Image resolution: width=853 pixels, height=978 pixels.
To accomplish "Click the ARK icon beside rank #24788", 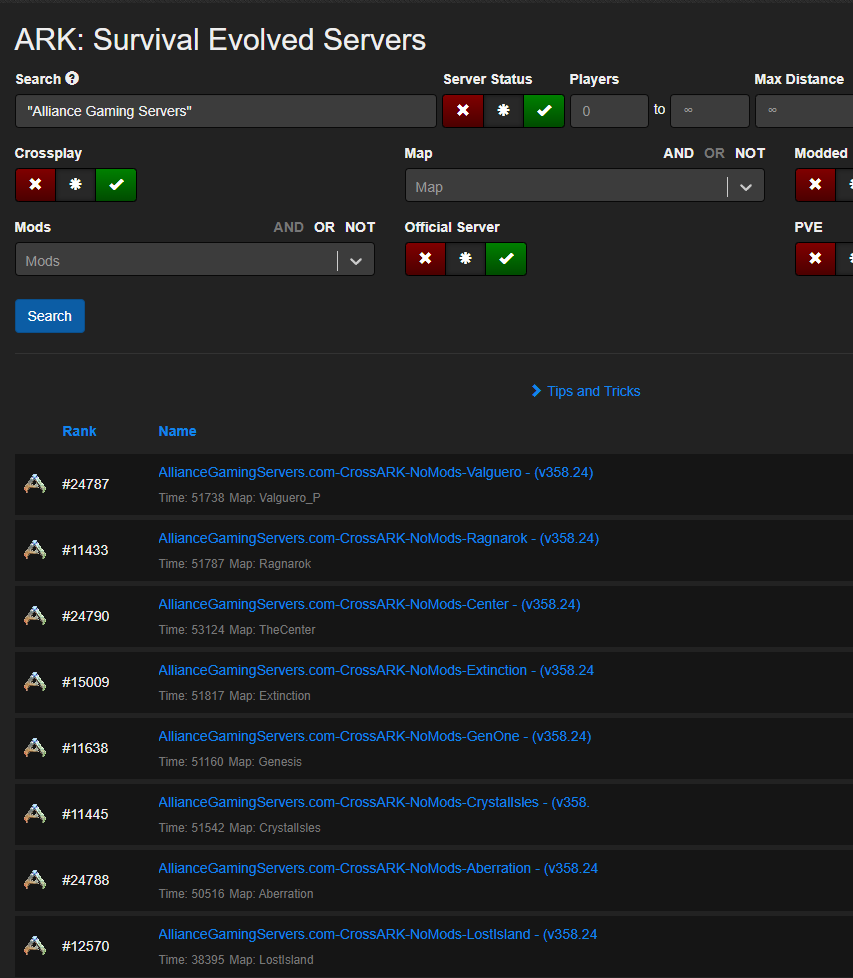I will click(x=35, y=880).
